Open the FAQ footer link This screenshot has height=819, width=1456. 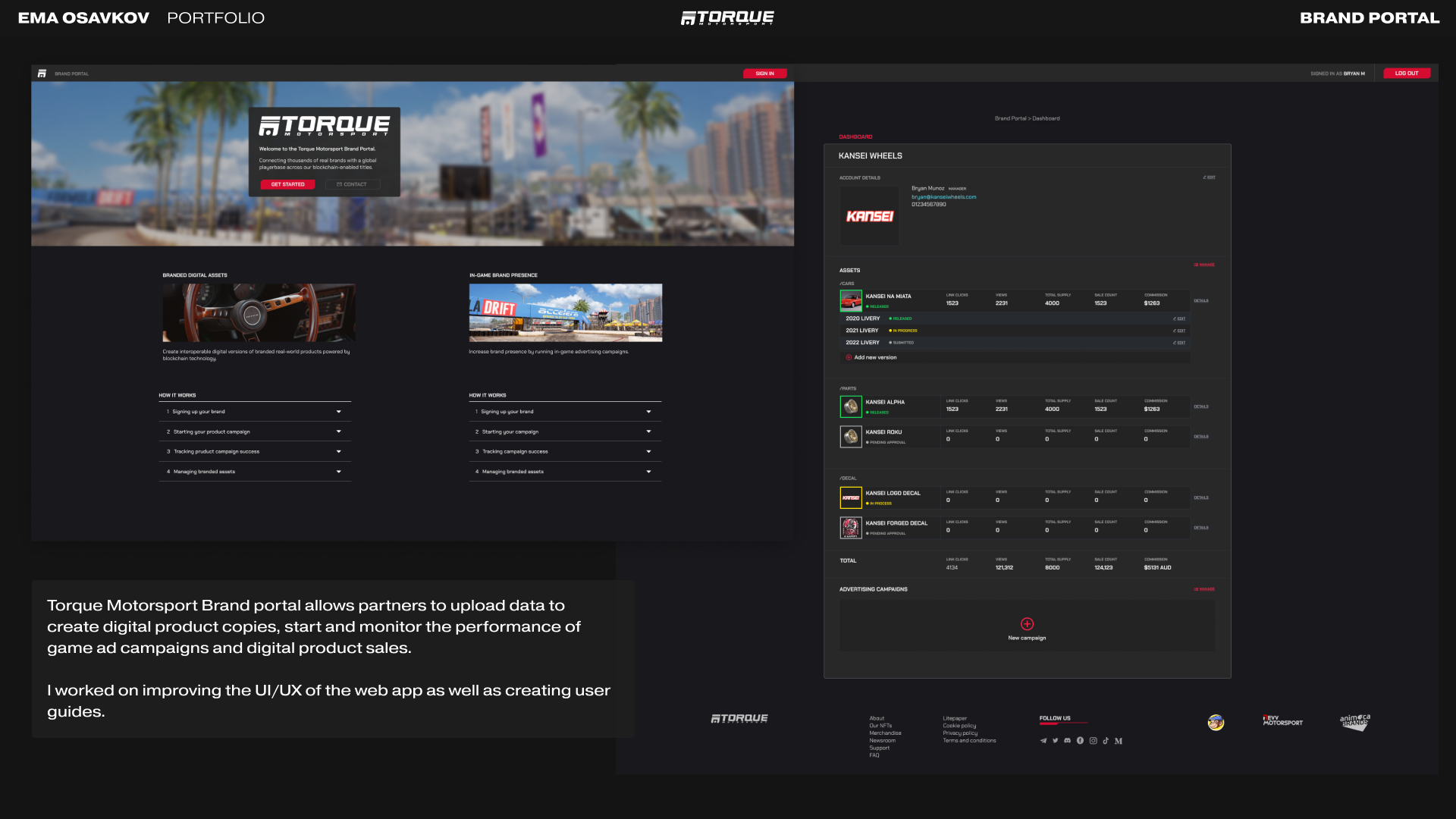click(874, 755)
